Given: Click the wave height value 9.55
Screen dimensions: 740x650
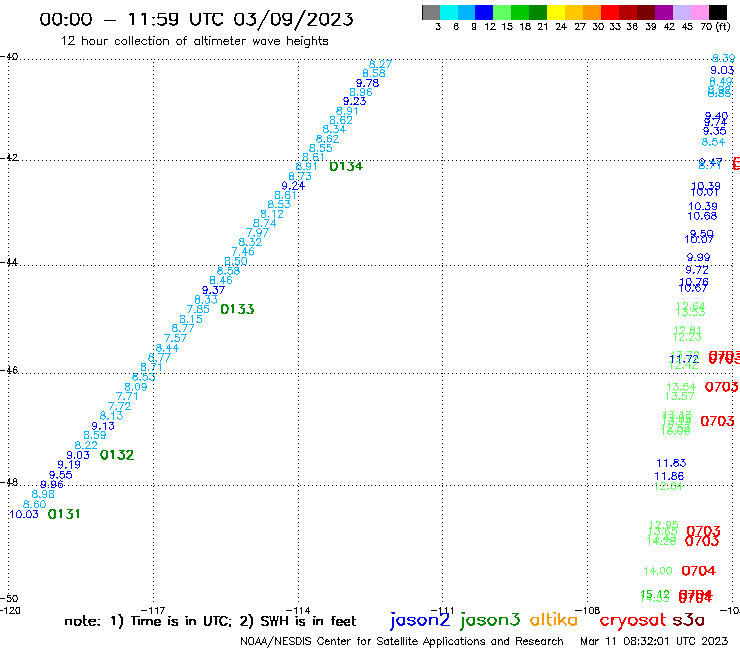Looking at the screenshot, I should click(x=61, y=475).
